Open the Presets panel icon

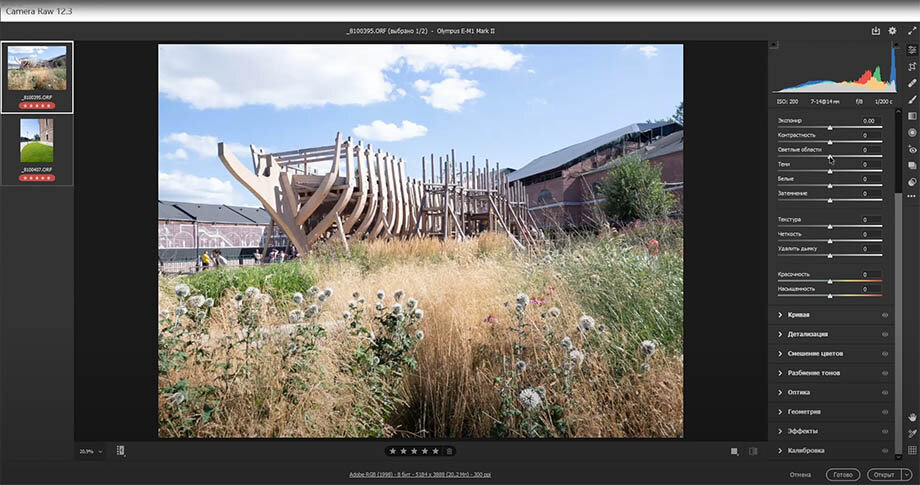tap(912, 182)
